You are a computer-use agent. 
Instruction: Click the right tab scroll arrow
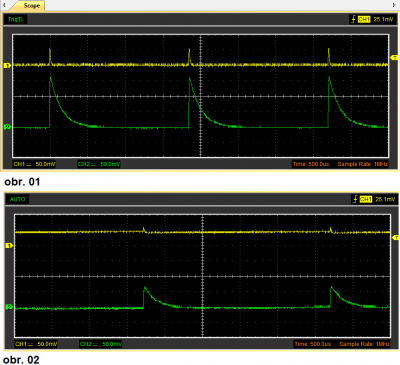click(x=394, y=5)
